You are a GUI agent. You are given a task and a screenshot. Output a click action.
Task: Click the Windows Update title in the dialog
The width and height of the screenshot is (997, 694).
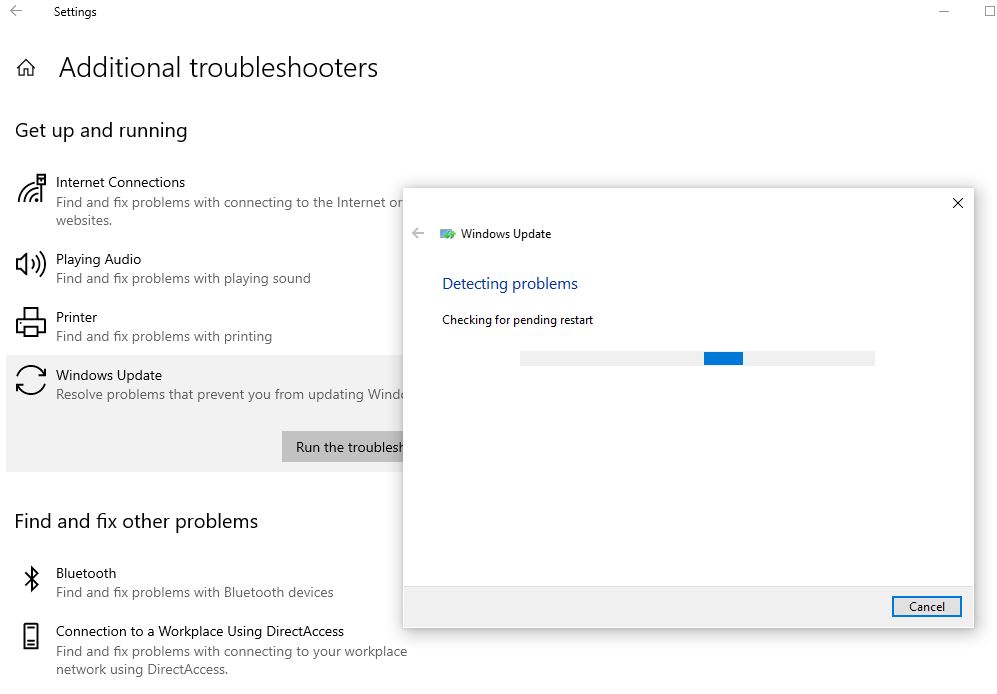pos(505,234)
